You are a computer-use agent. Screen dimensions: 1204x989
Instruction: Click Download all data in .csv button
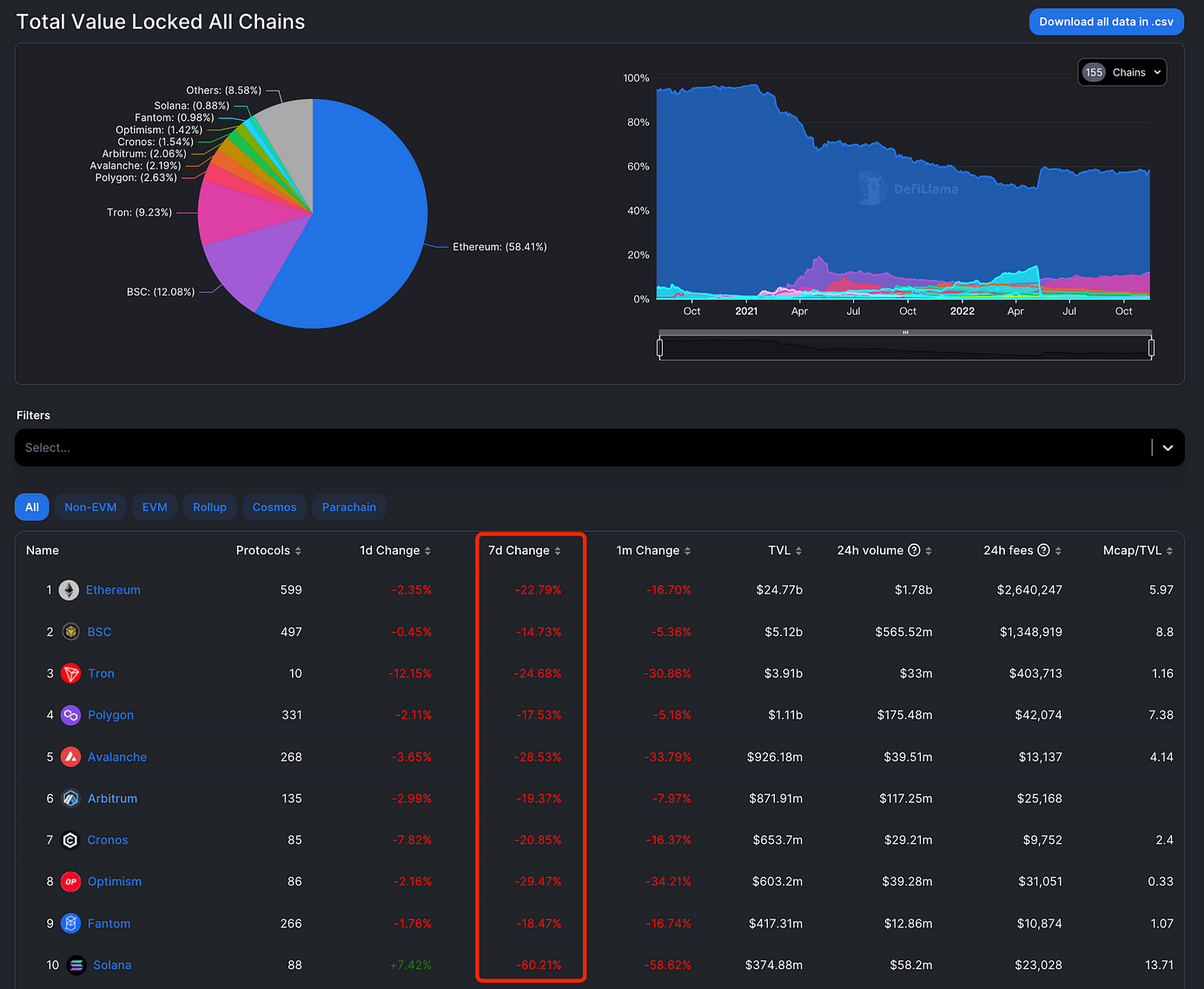1106,22
